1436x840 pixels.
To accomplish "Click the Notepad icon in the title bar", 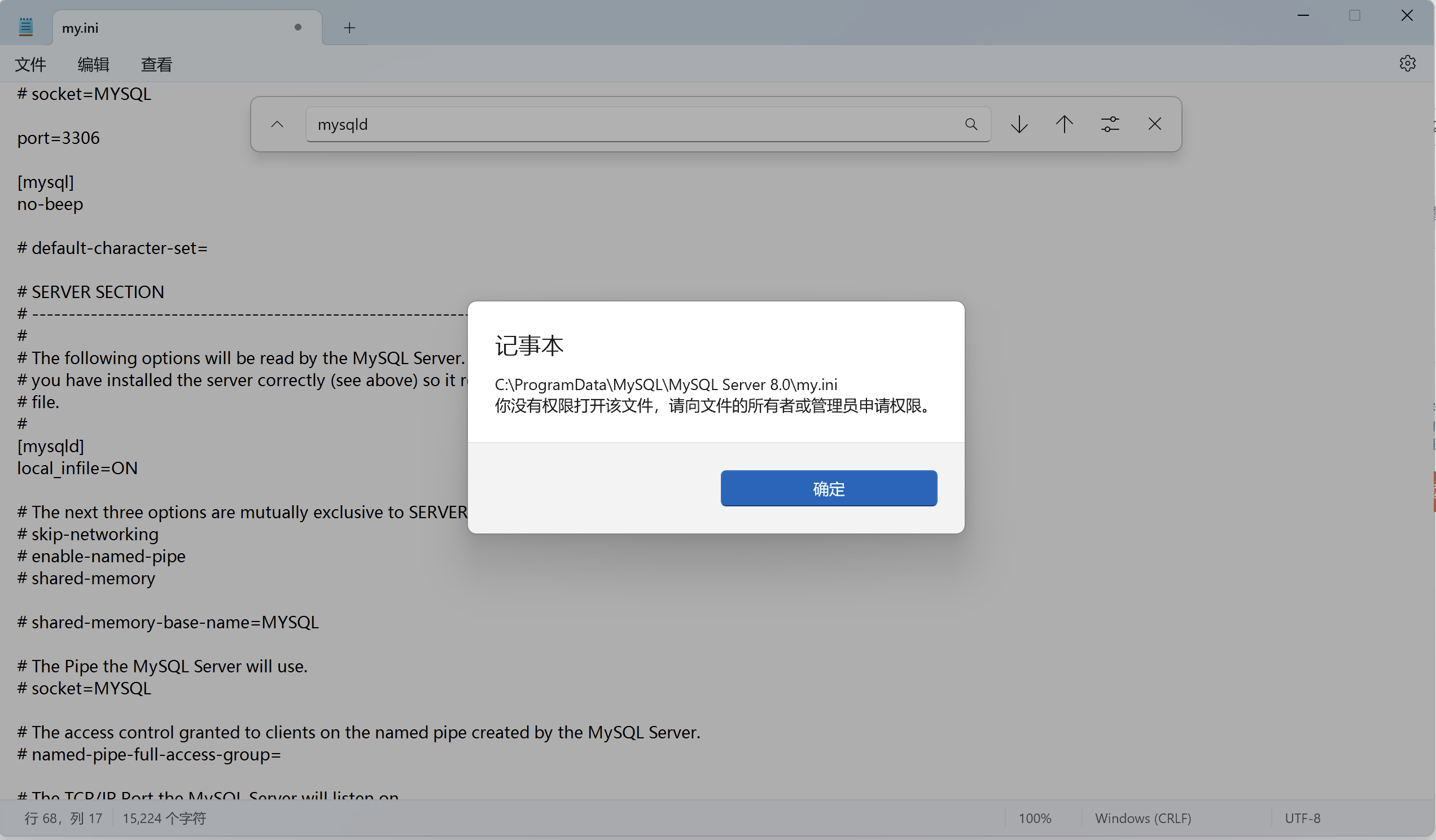I will (x=25, y=25).
